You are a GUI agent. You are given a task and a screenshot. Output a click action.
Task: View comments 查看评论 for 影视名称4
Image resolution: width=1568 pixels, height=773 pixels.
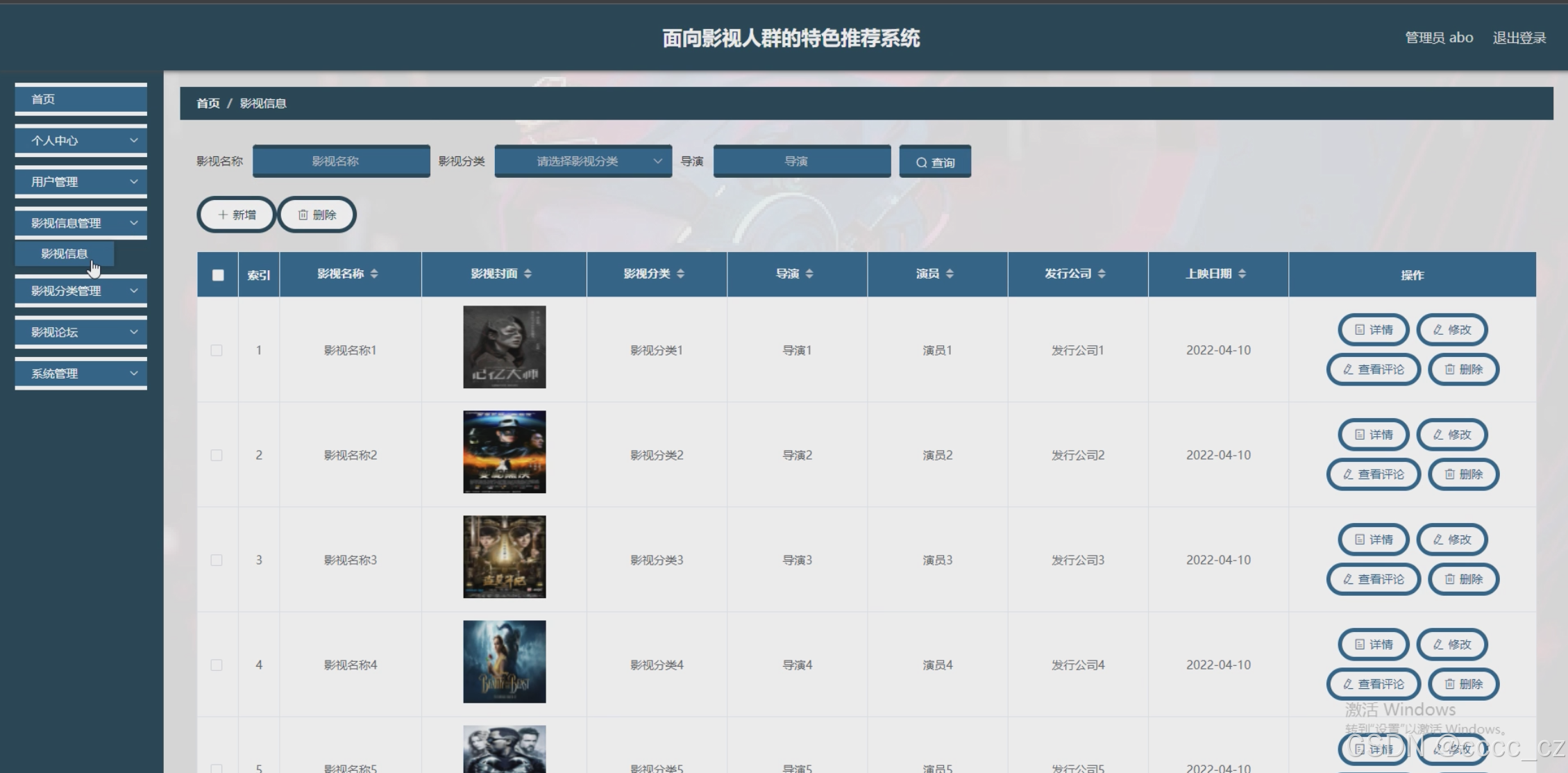pyautogui.click(x=1373, y=684)
